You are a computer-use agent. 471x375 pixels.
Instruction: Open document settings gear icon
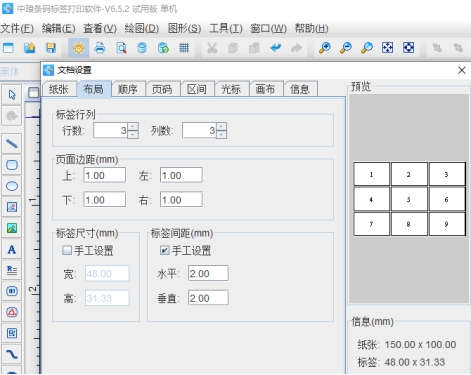pyautogui.click(x=79, y=48)
